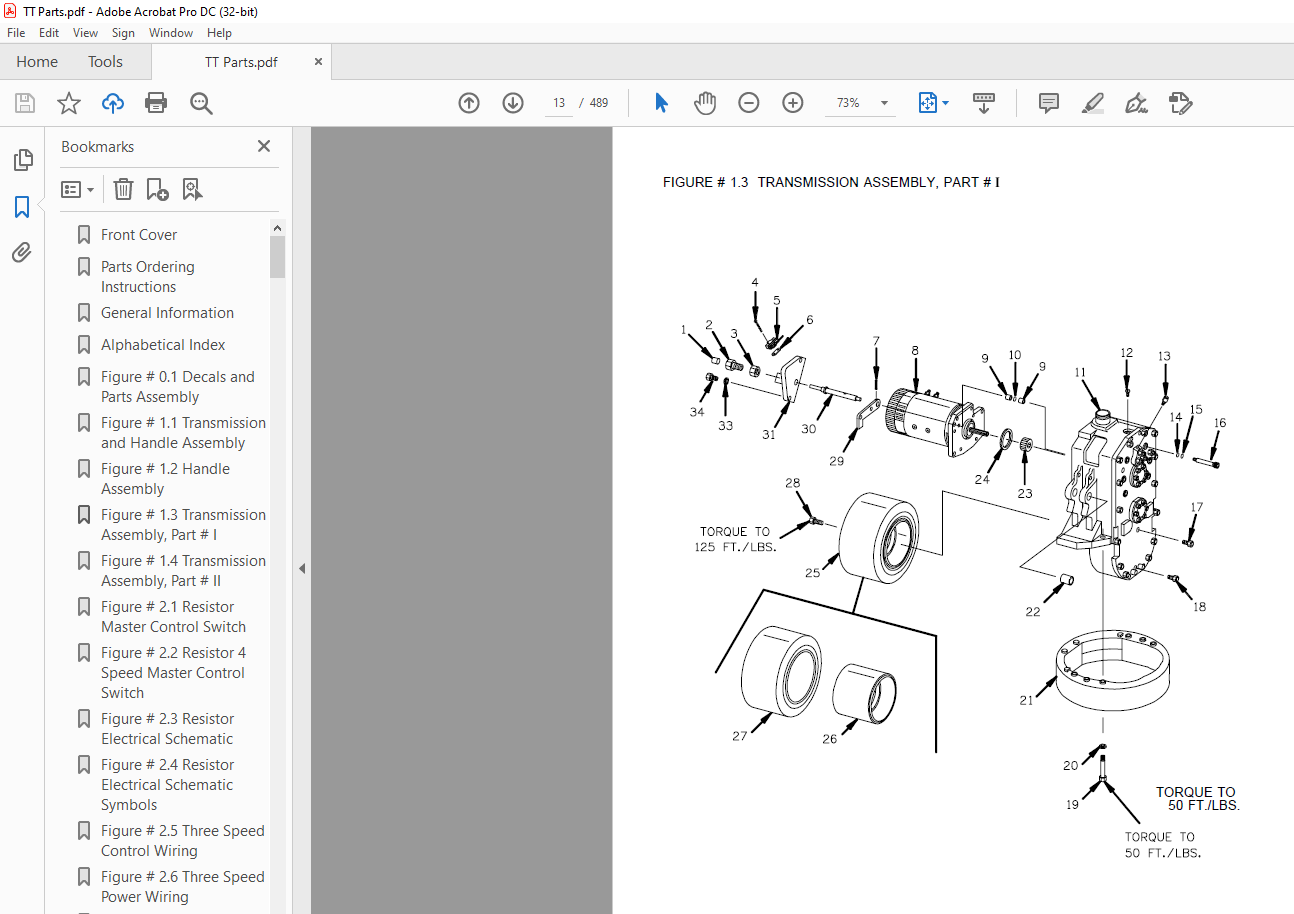
Task: Open the Sign document pen icon
Action: tap(1136, 103)
